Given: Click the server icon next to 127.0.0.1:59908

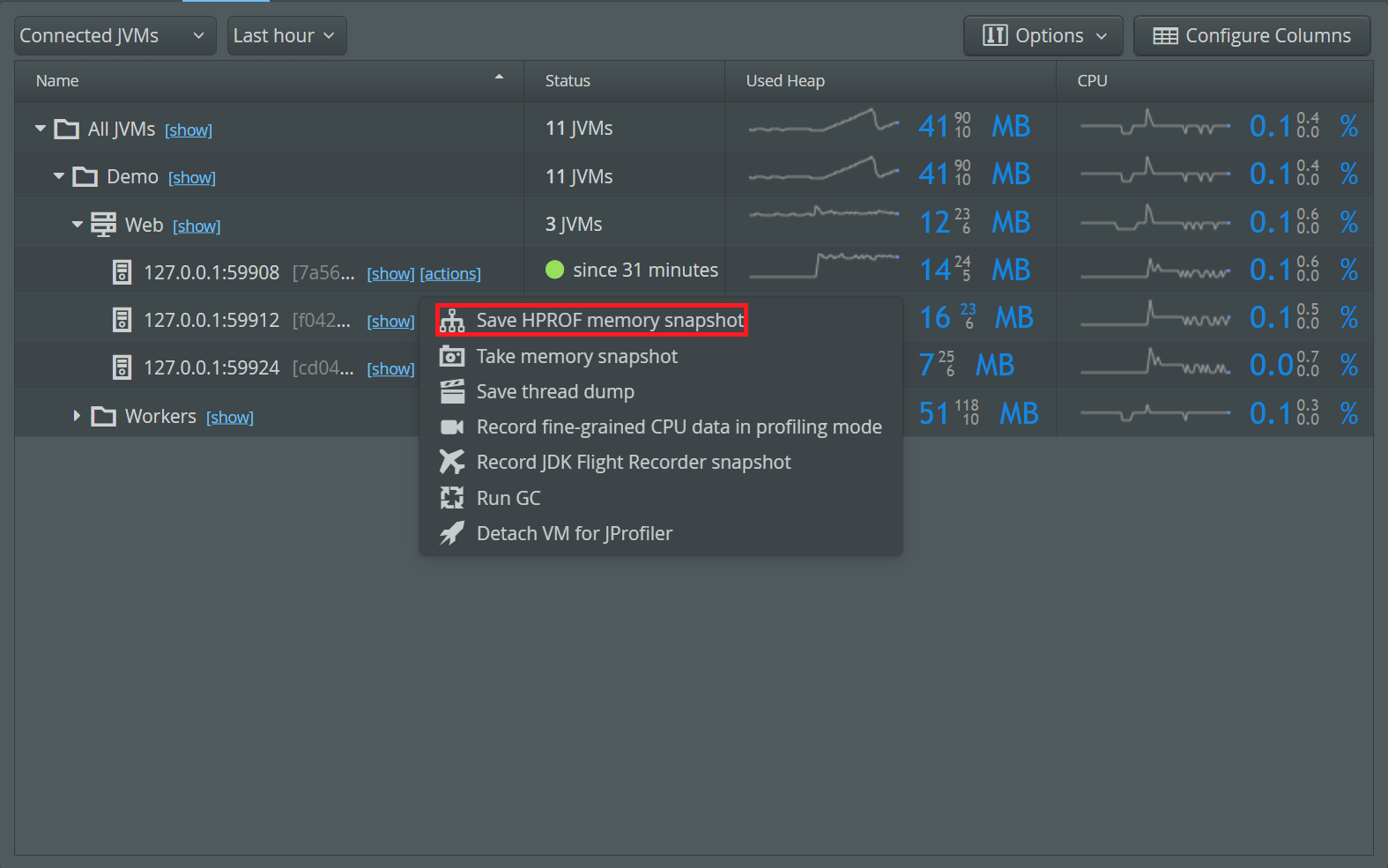Looking at the screenshot, I should pos(122,272).
